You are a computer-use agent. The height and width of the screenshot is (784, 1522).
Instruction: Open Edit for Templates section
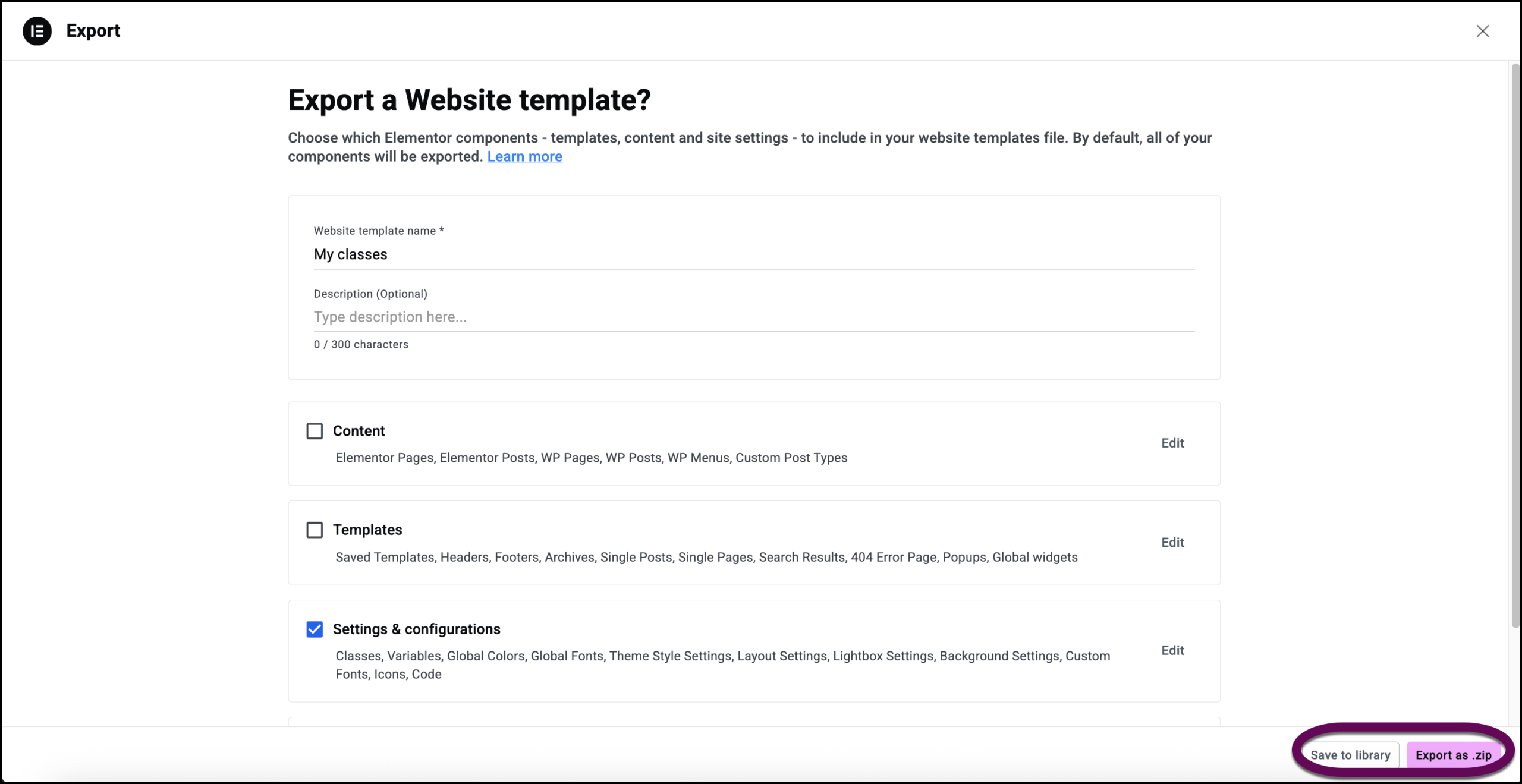1172,542
